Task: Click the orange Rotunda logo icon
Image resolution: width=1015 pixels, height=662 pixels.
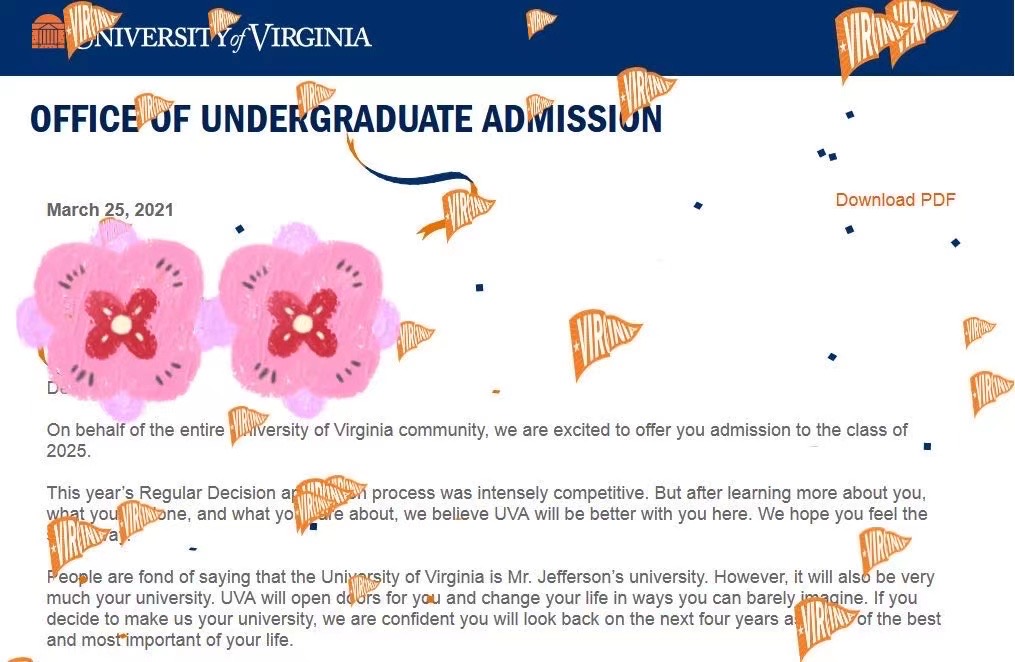Action: point(48,31)
